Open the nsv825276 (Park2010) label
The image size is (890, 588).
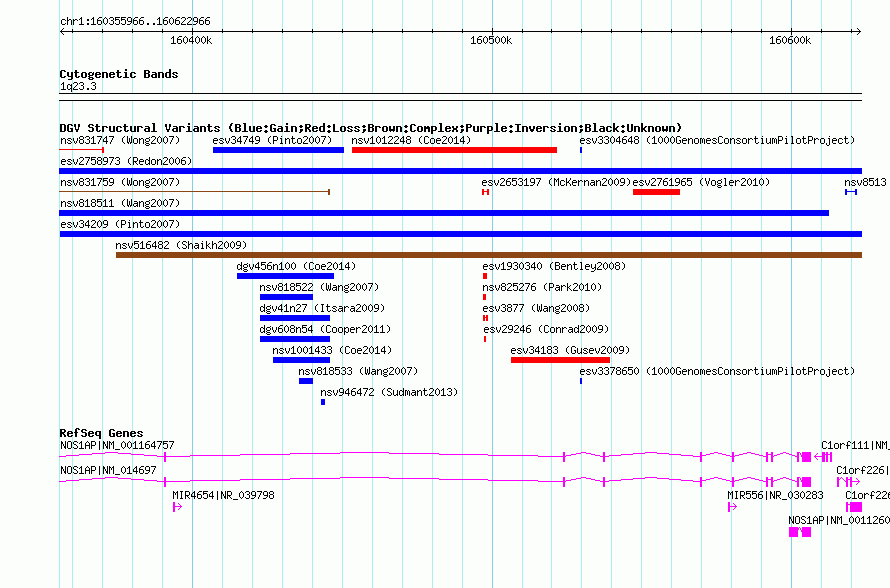point(542,287)
